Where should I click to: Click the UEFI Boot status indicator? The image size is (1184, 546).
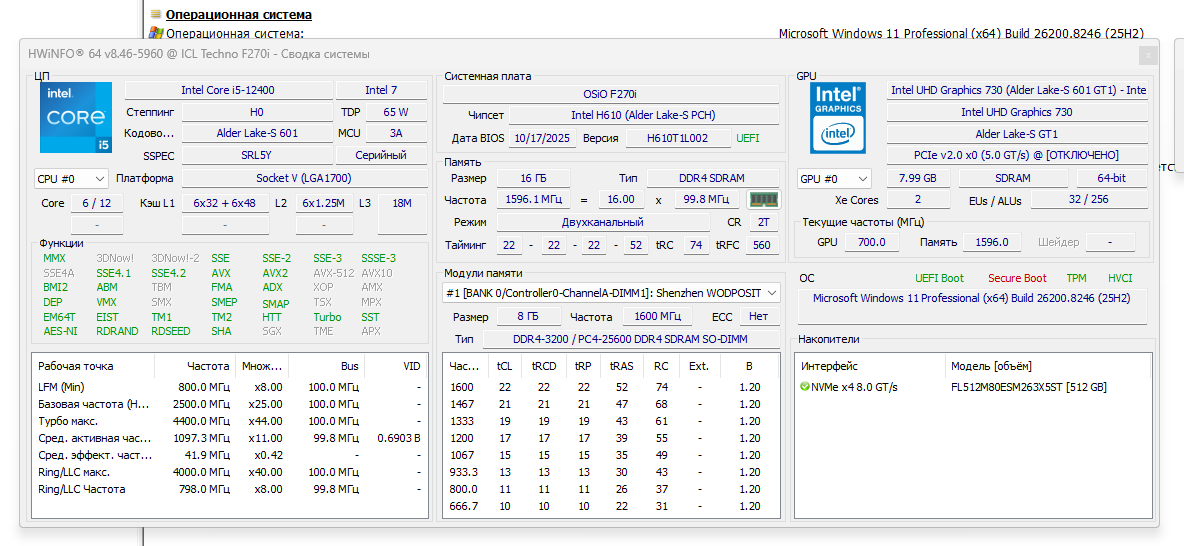(939, 278)
